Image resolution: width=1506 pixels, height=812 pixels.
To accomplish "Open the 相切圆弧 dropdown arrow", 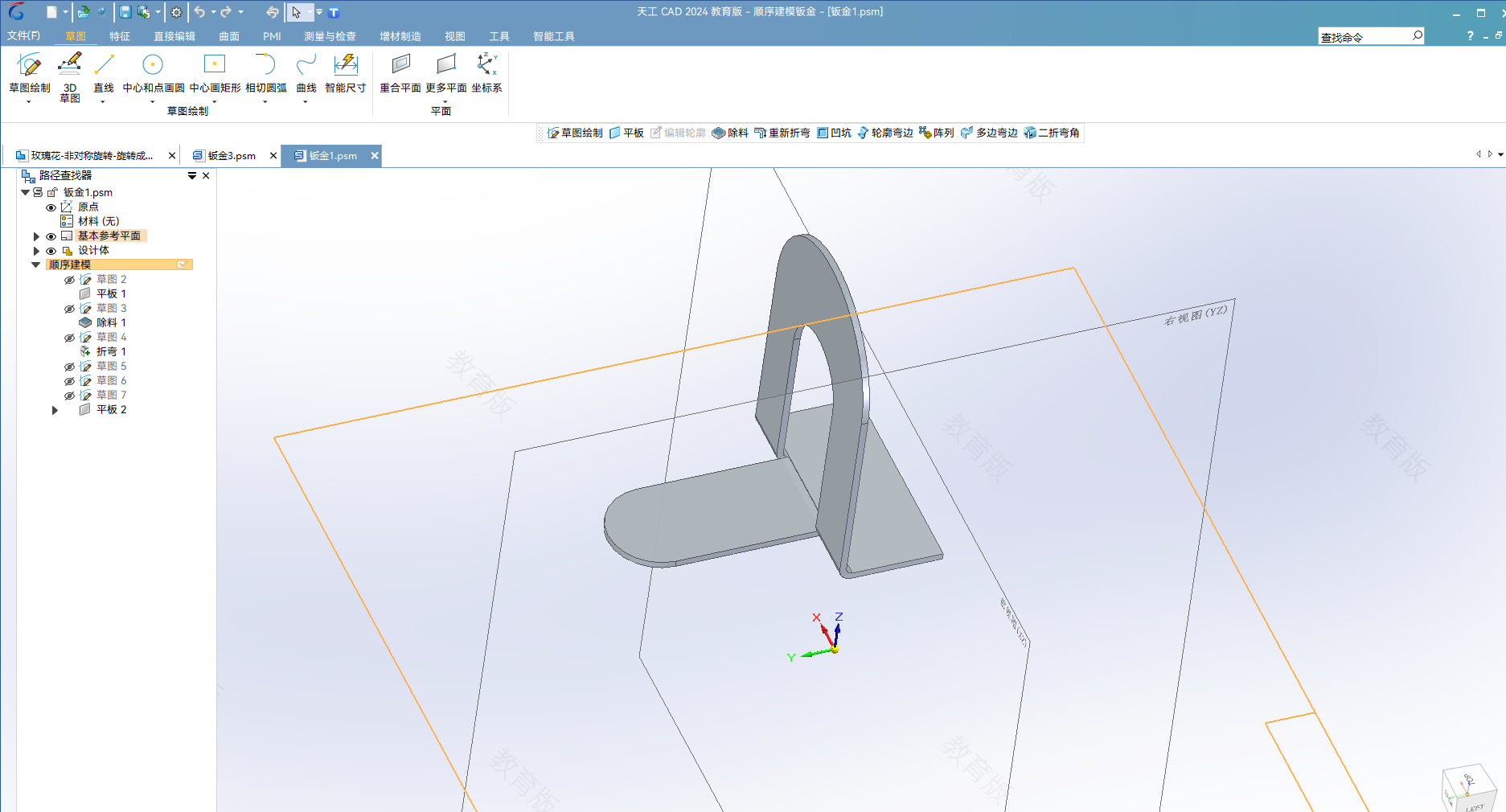I will pos(265,102).
